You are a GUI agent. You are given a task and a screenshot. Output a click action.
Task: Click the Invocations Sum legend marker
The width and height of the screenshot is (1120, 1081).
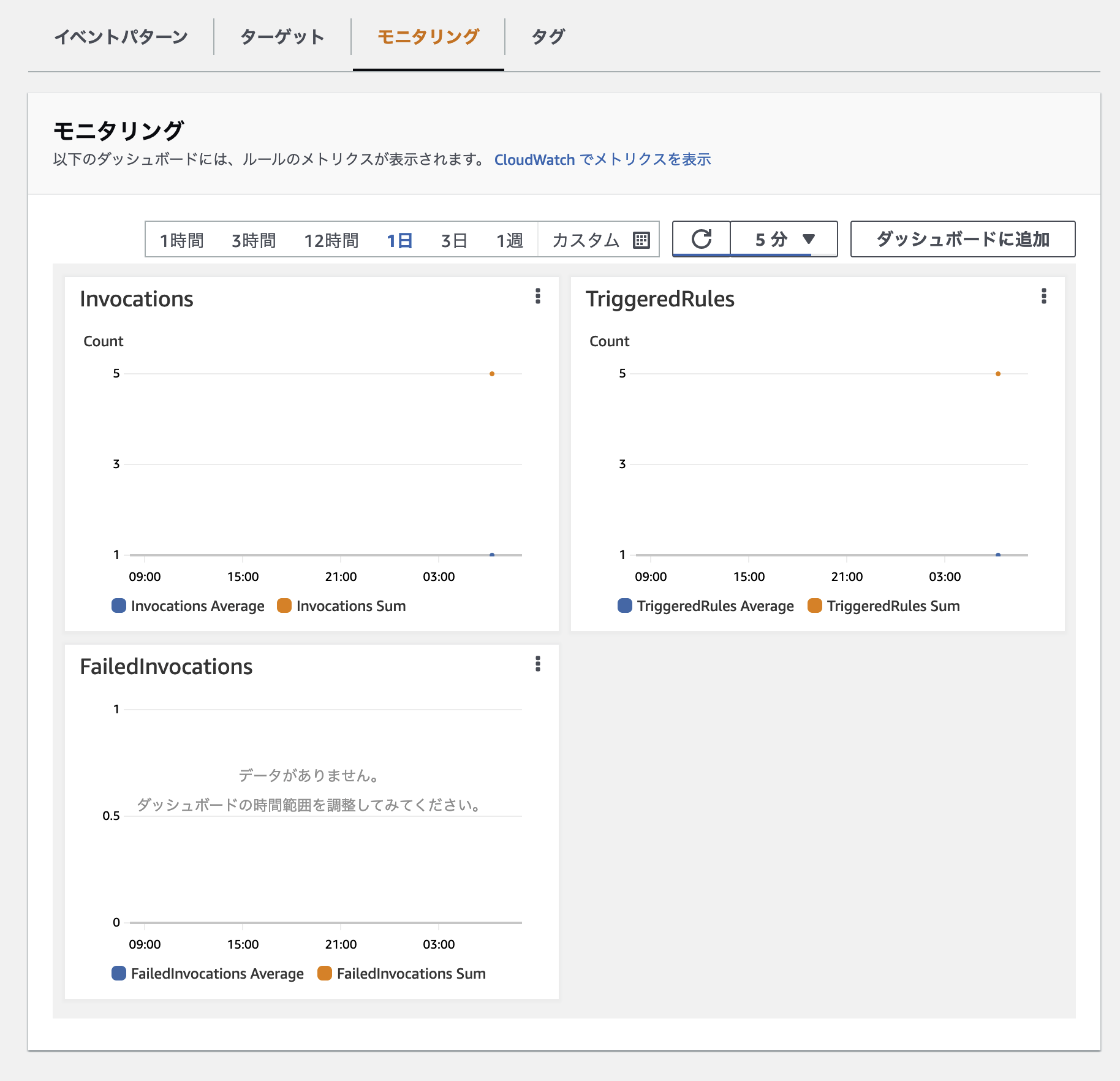click(283, 605)
